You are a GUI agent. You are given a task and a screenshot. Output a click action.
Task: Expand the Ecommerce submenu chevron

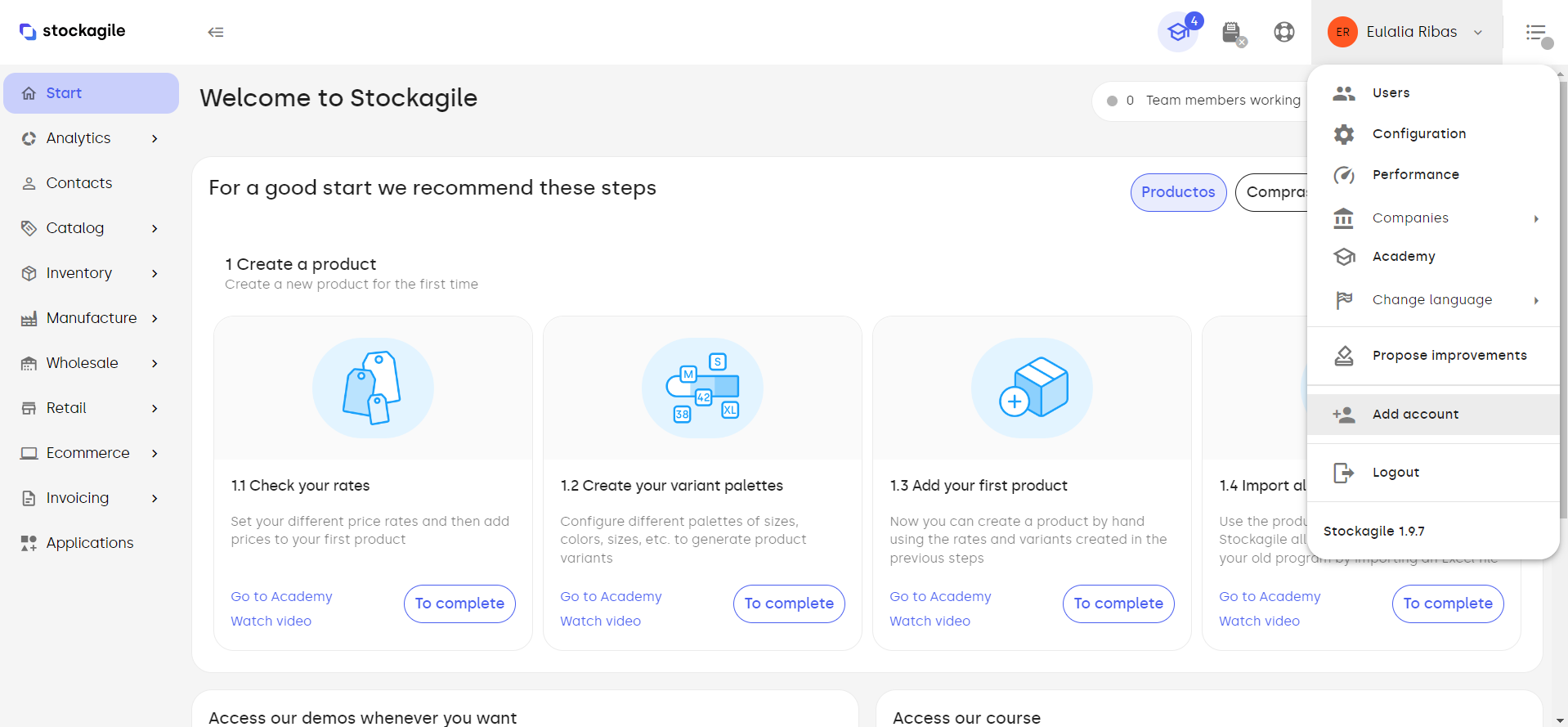coord(155,453)
